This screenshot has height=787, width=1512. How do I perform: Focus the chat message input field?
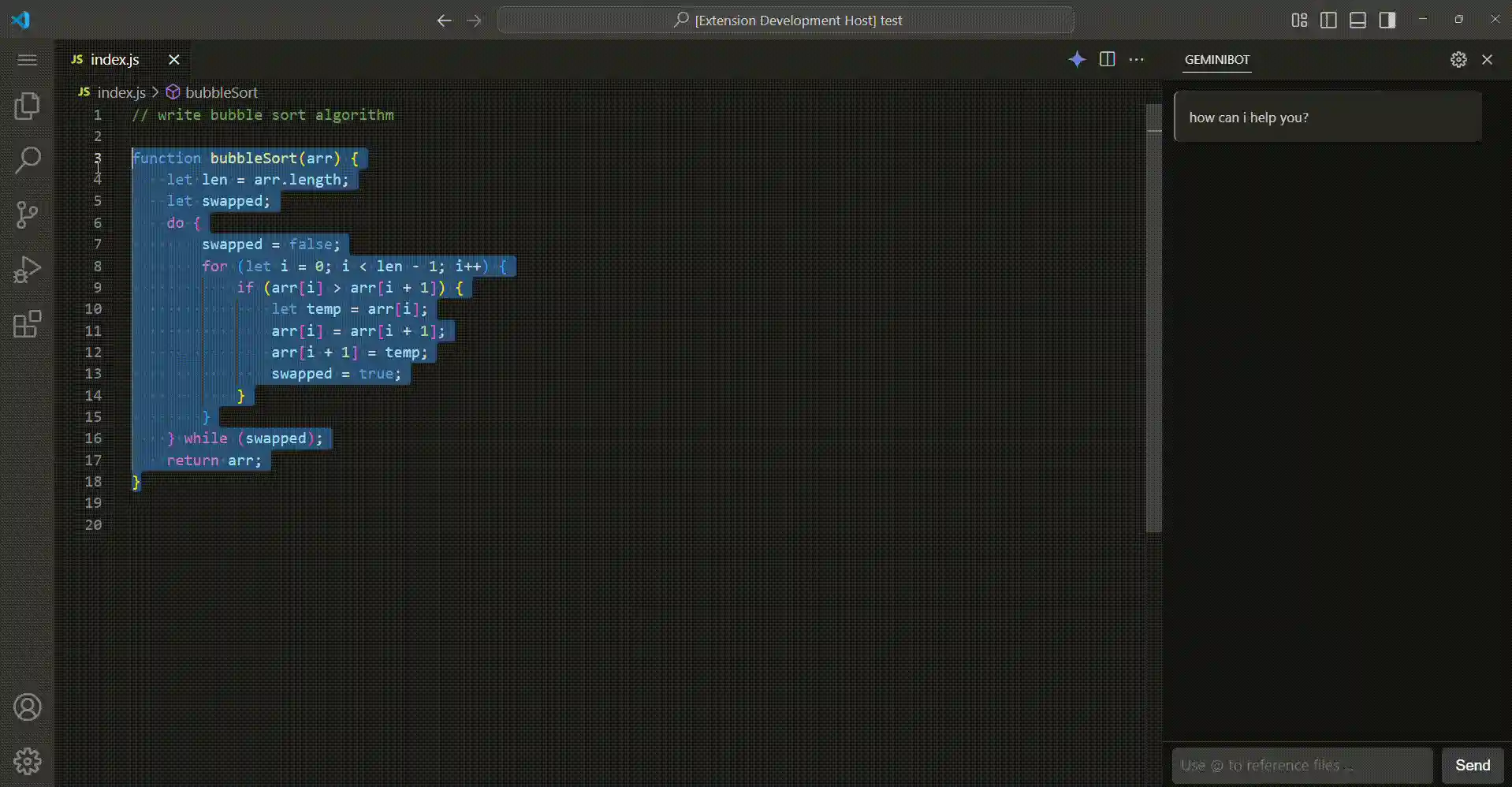[1302, 765]
